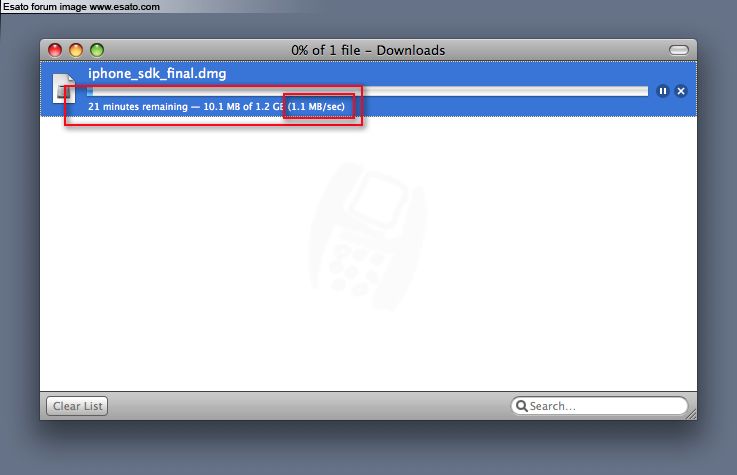Cancel the download with the X icon
Image resolution: width=737 pixels, height=475 pixels.
[x=681, y=91]
